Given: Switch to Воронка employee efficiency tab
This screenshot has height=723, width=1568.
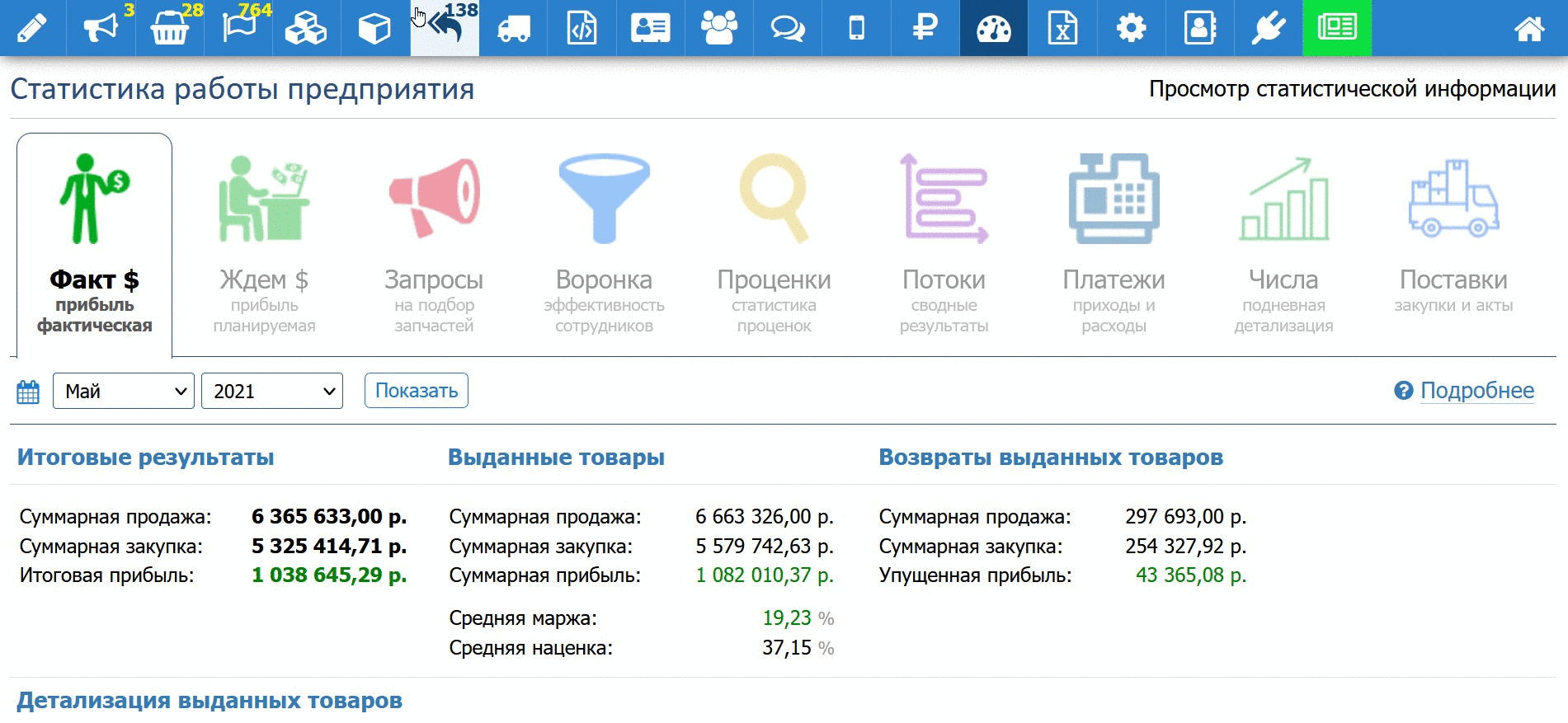Looking at the screenshot, I should tap(604, 245).
